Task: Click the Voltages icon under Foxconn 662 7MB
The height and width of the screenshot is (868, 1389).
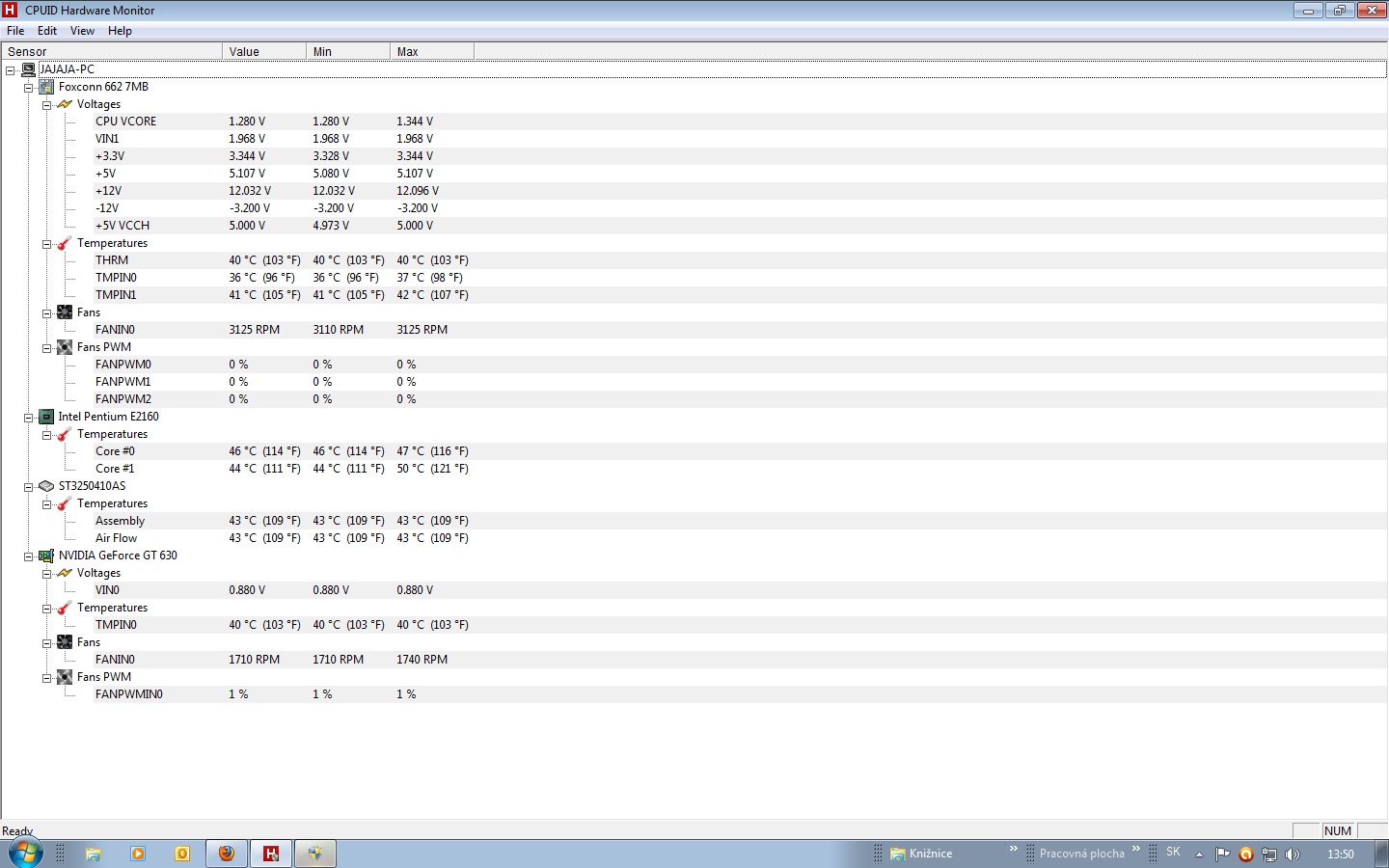Action: [65, 104]
